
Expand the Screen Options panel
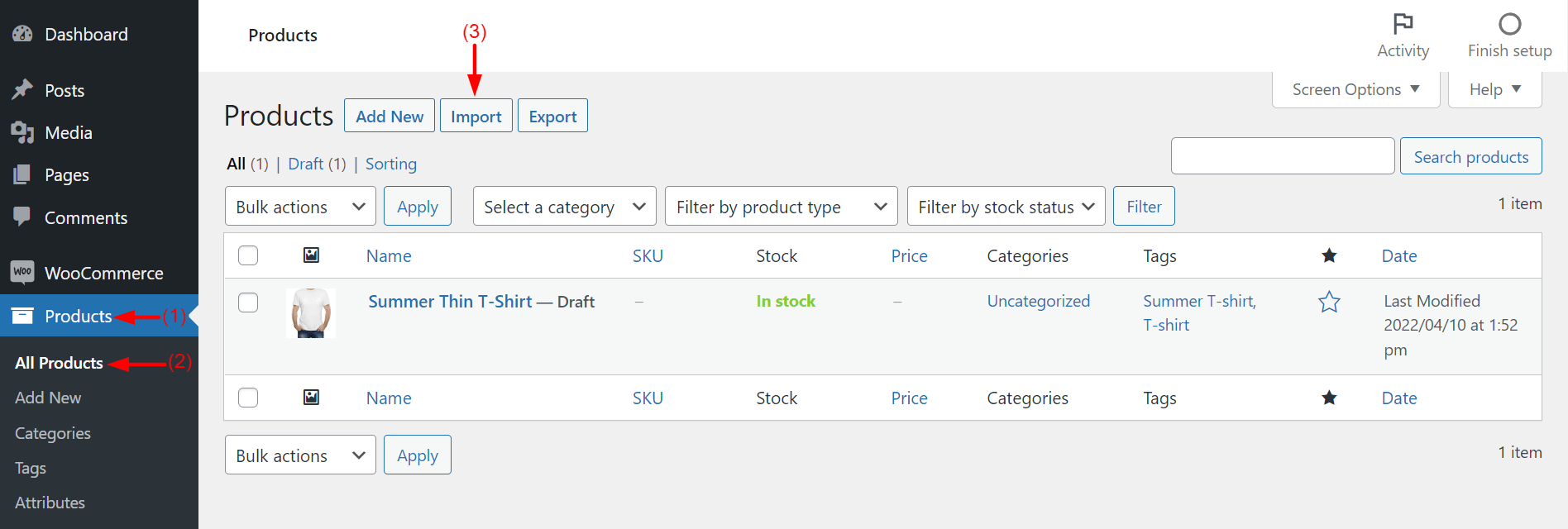(x=1355, y=89)
